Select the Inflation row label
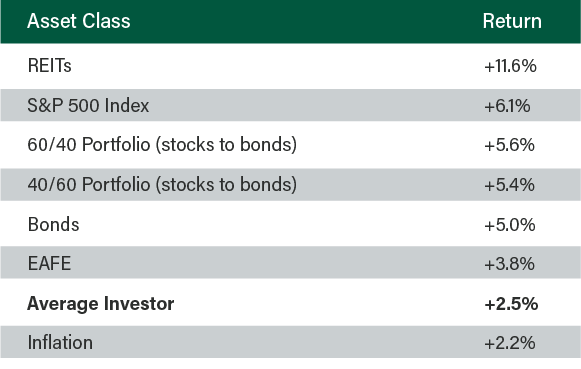Screen dimensions: 581x369 coord(60,342)
